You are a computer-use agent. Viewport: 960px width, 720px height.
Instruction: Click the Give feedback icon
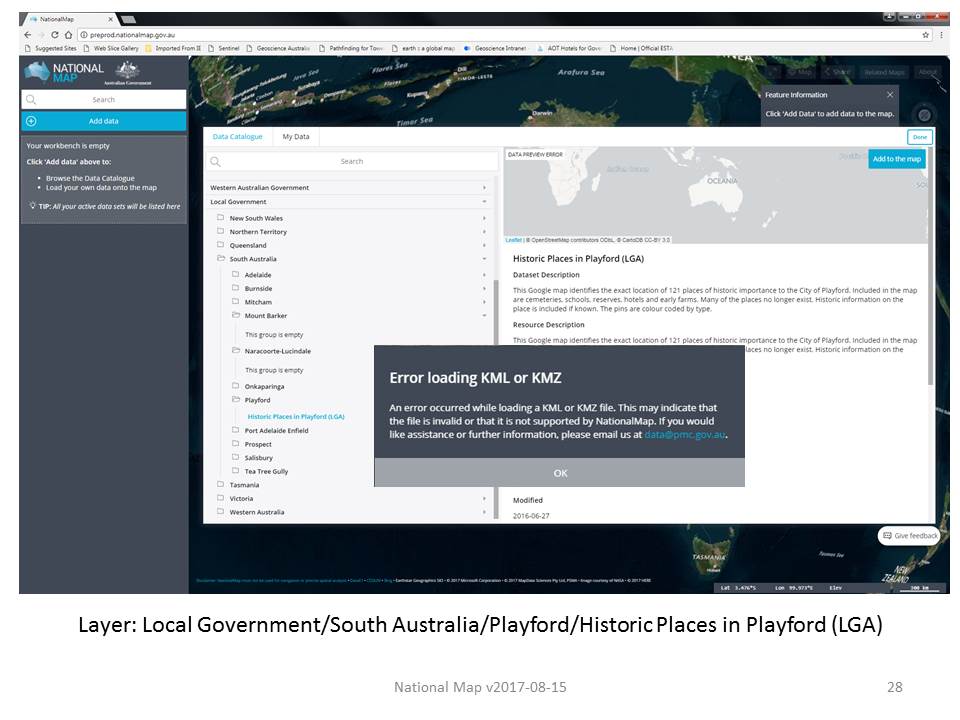click(x=887, y=536)
